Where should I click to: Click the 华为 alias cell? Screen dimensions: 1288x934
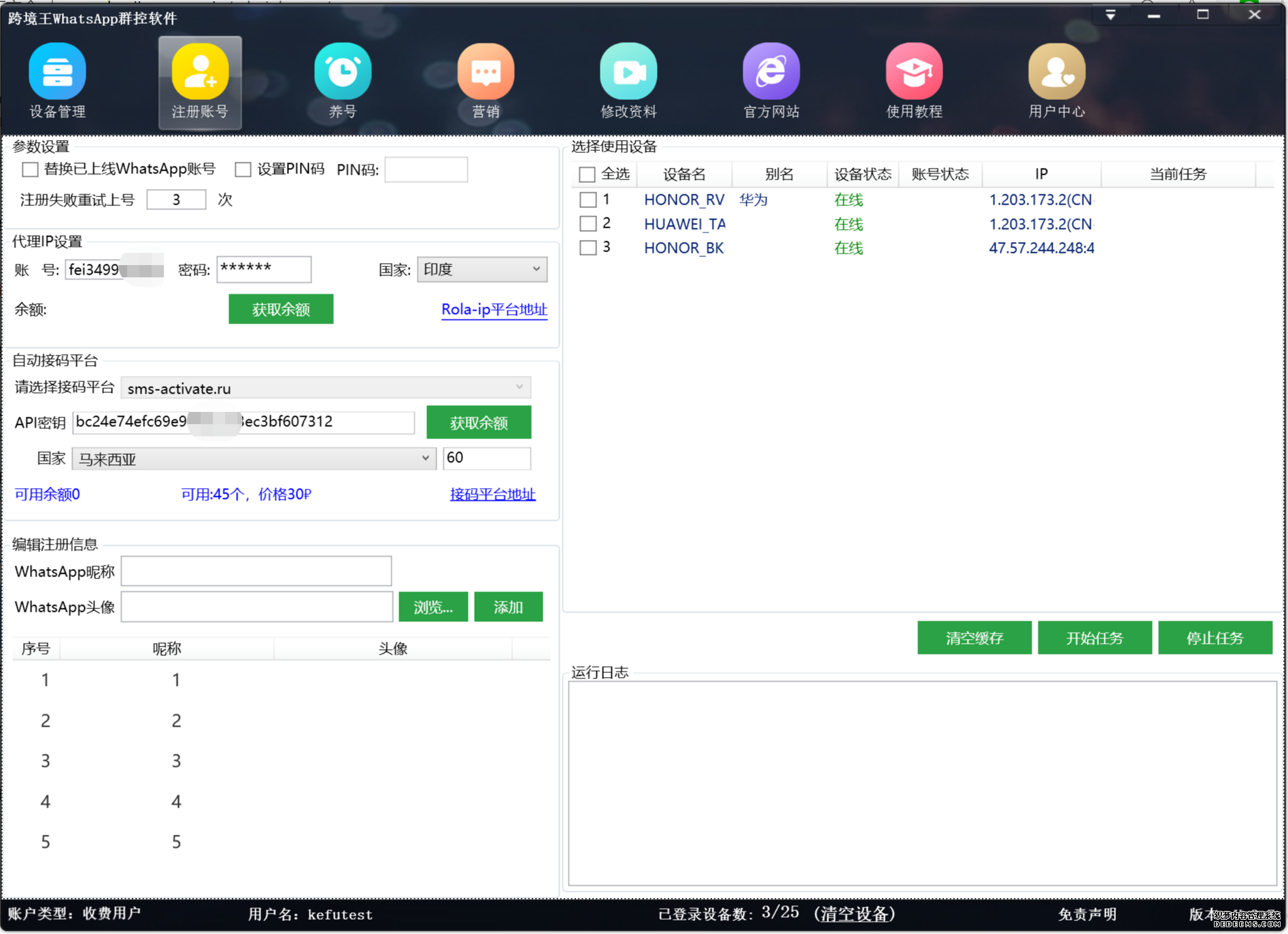pyautogui.click(x=753, y=200)
